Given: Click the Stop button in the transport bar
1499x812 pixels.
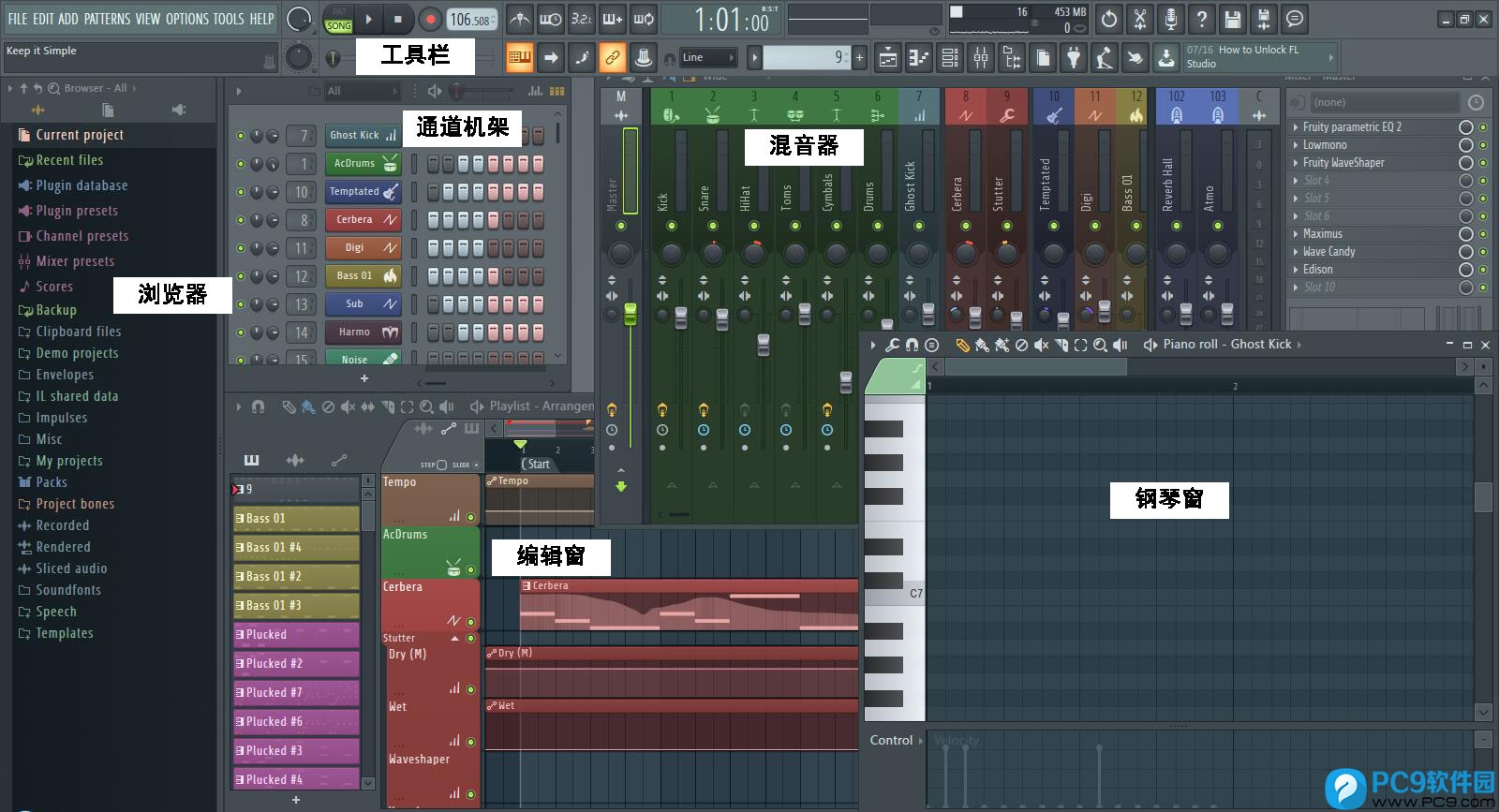Looking at the screenshot, I should click(x=398, y=19).
